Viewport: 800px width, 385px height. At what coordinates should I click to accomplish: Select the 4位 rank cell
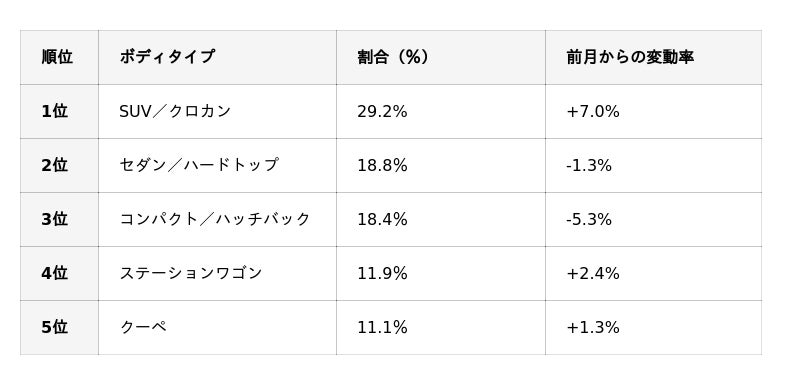59,273
